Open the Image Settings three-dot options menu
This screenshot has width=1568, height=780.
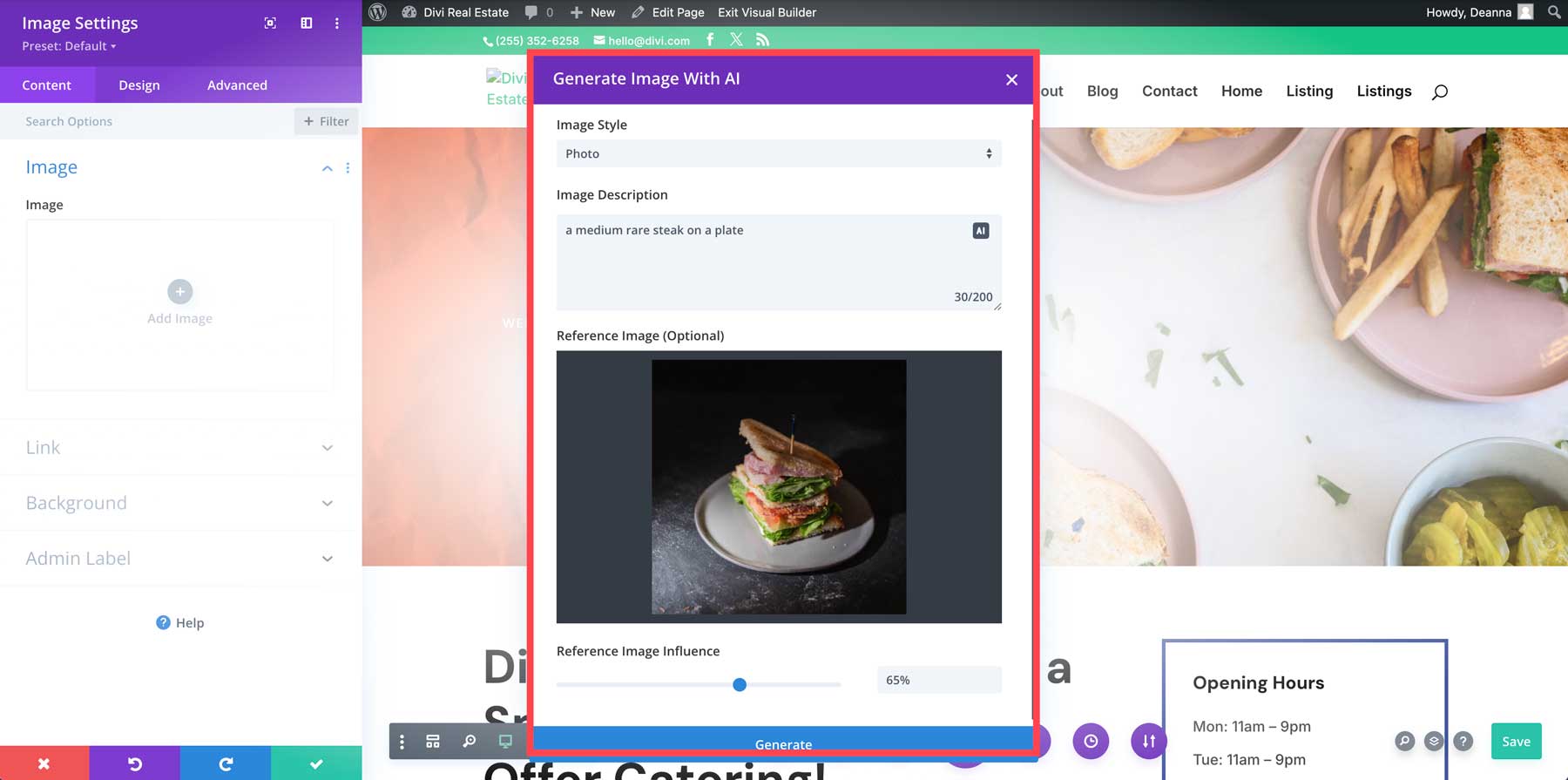(337, 24)
